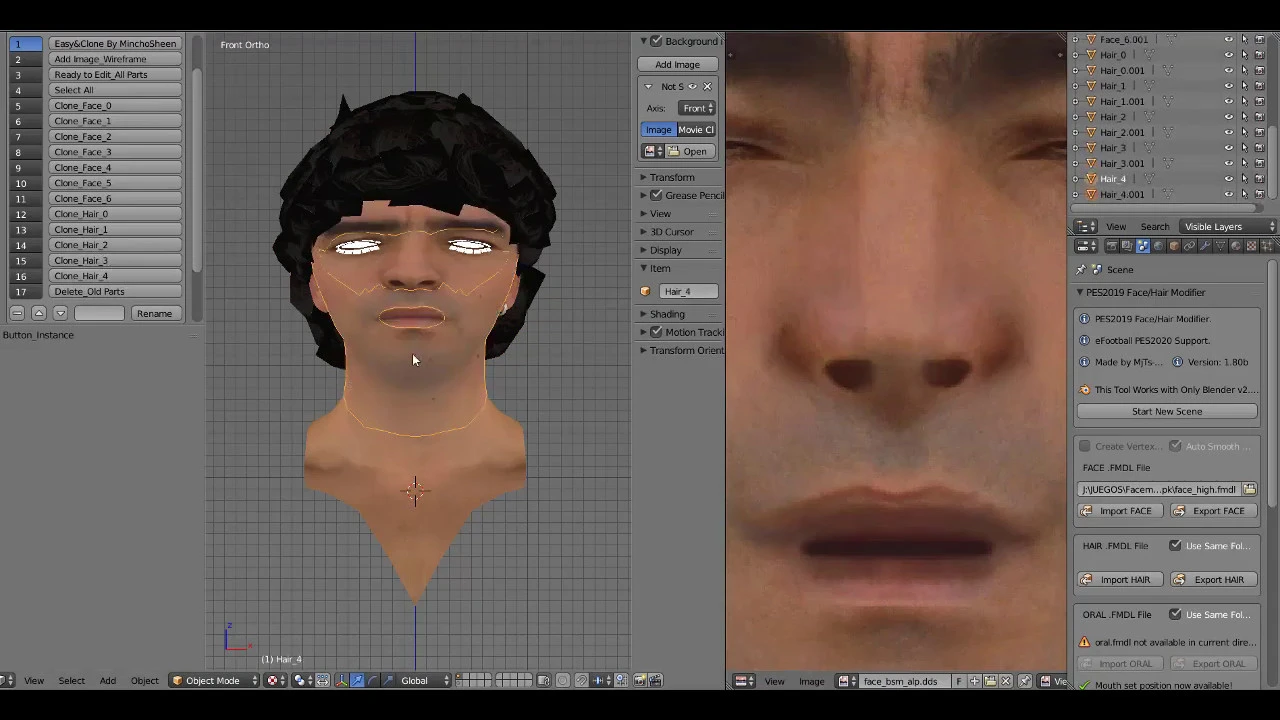Open the Object menu in 3D viewport

tap(144, 681)
